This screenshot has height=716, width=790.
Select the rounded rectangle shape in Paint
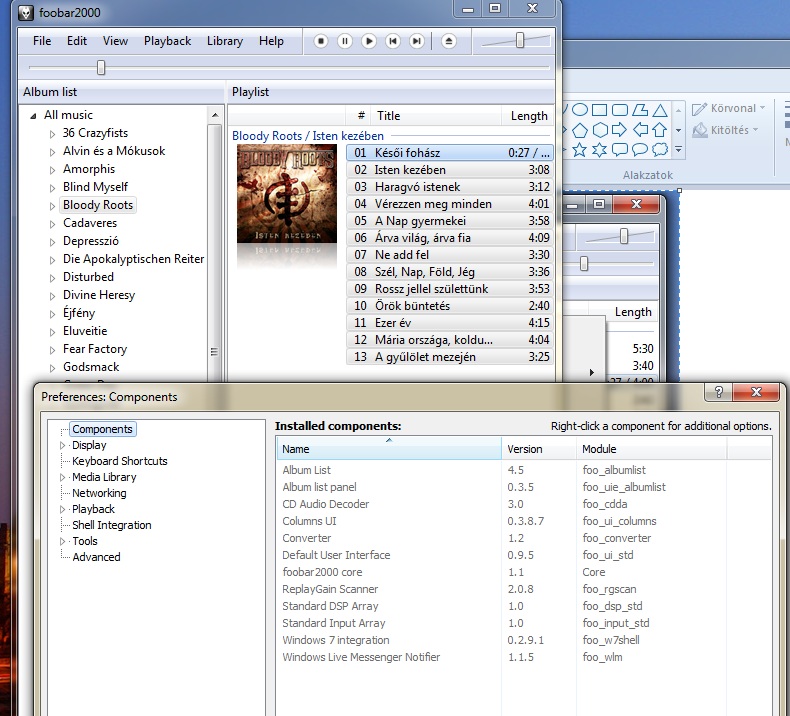click(620, 109)
